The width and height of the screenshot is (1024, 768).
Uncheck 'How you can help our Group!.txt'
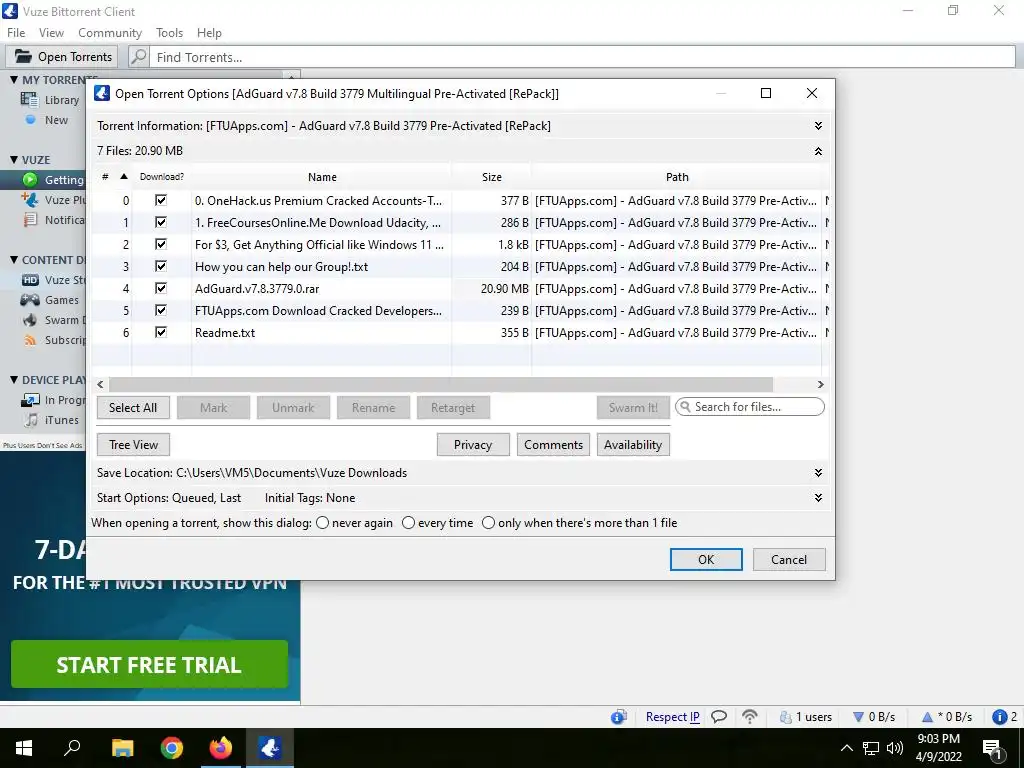point(161,266)
